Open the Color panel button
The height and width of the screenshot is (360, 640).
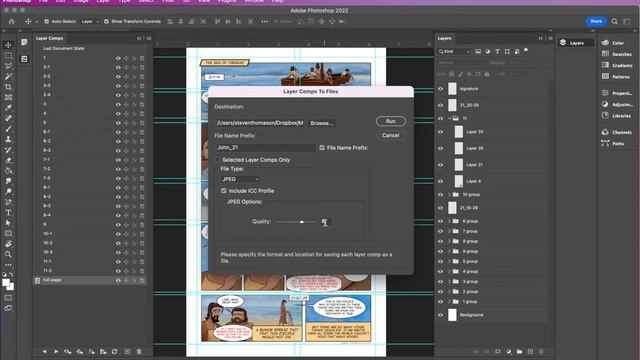click(613, 42)
